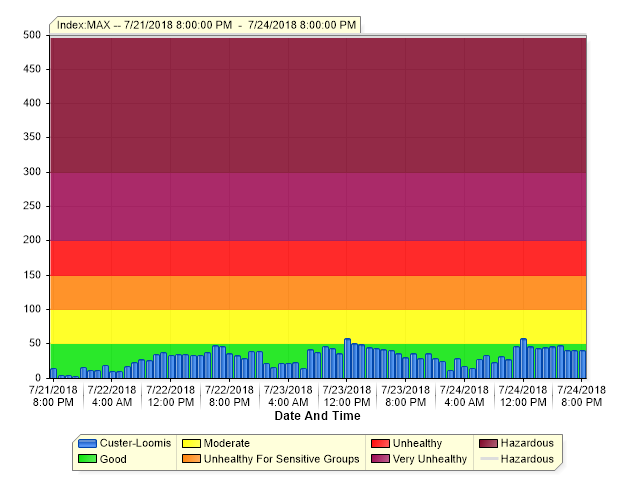Click the 7/24/2018 12:00 PM axis label
The image size is (640, 480).
click(x=523, y=396)
